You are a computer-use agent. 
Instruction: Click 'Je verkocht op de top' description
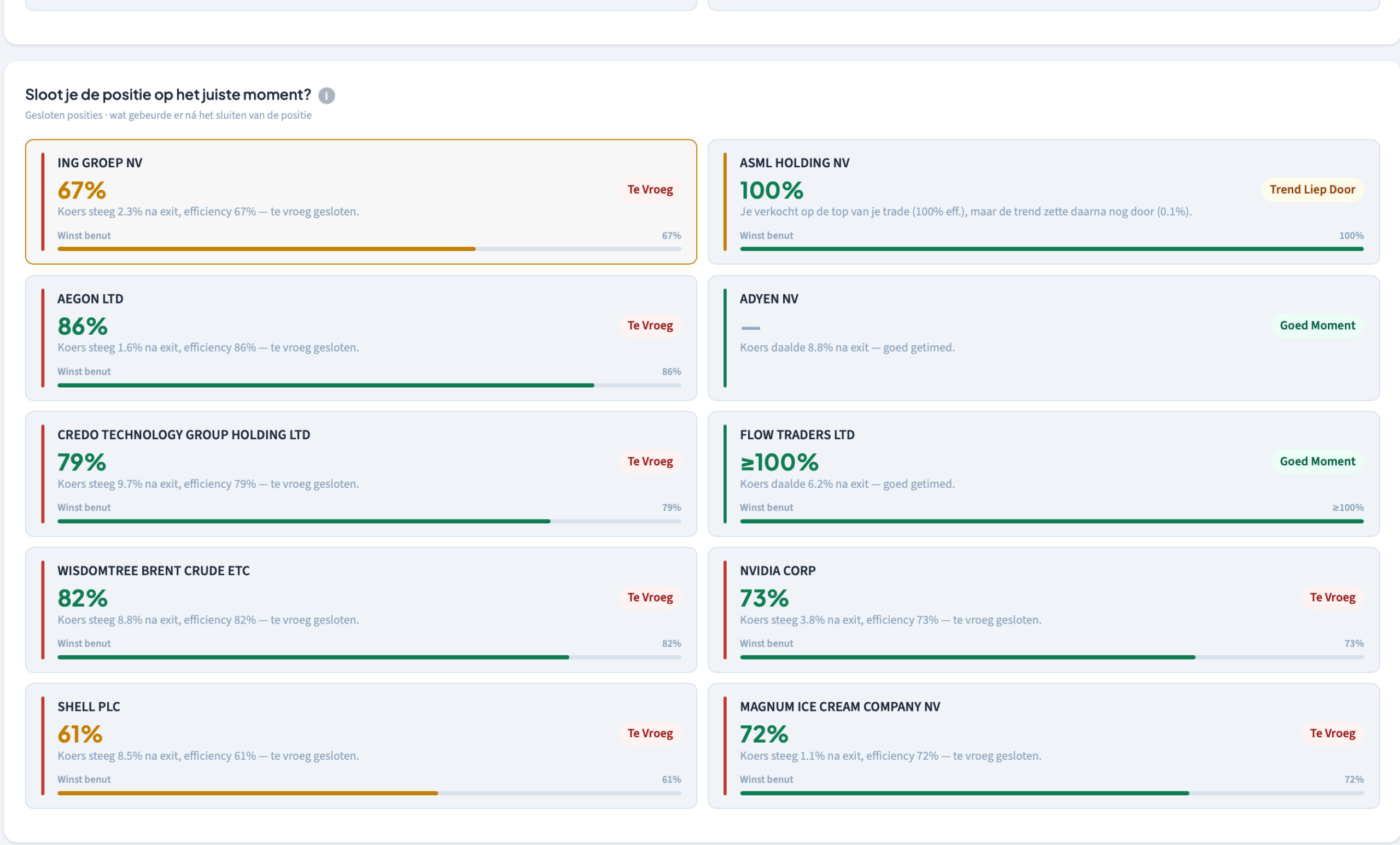[966, 212]
